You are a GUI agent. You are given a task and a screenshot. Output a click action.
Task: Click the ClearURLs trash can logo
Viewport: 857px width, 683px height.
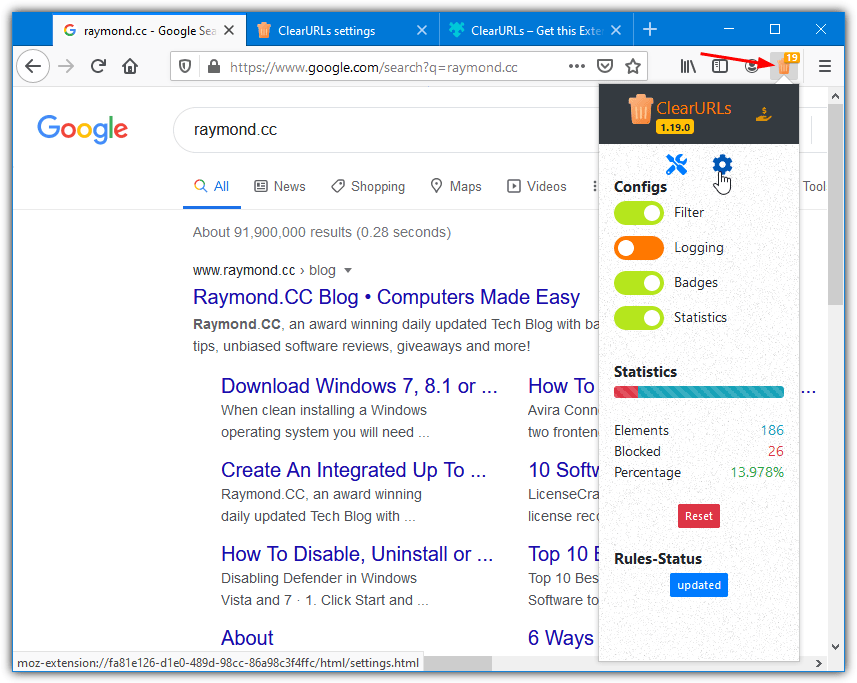tap(640, 109)
